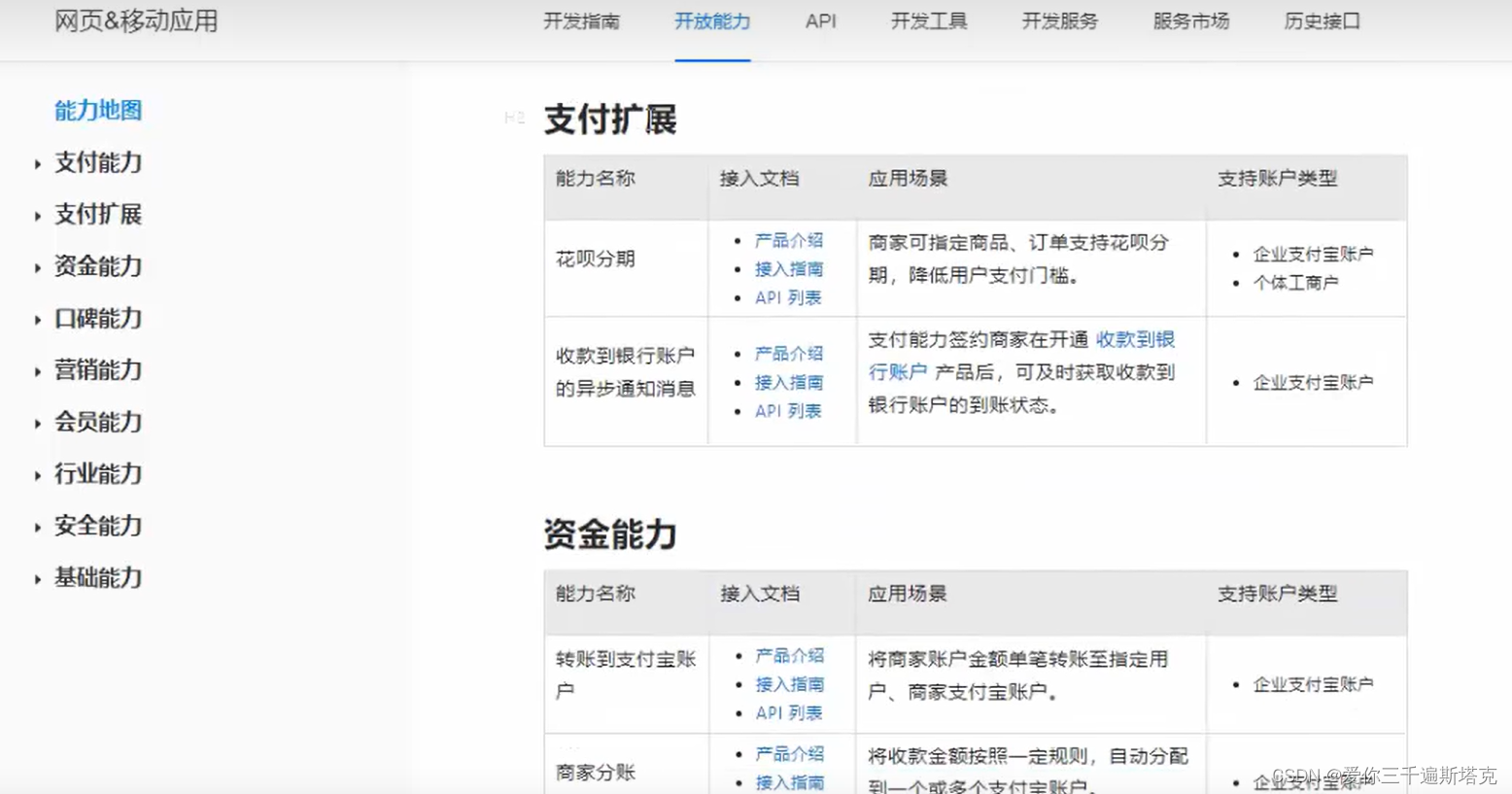Click 支持账户类型 header in 支付扩展 table

tap(1278, 179)
